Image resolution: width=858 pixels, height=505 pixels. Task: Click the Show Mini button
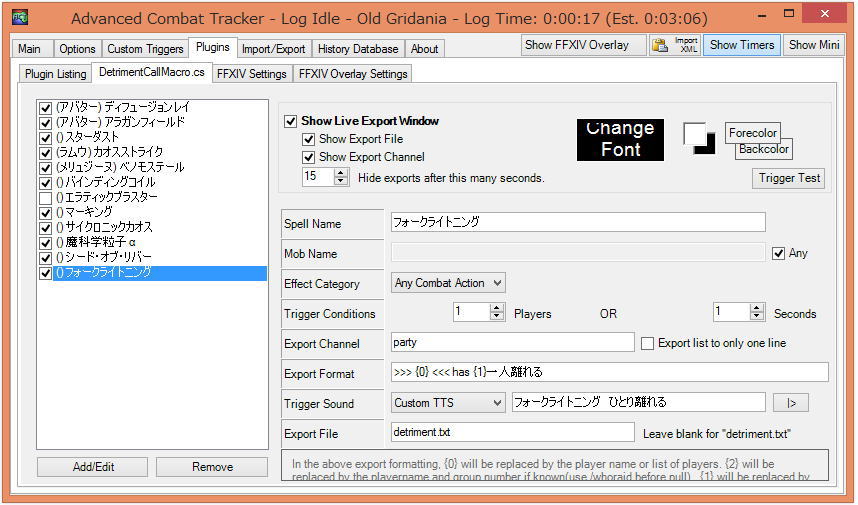814,45
